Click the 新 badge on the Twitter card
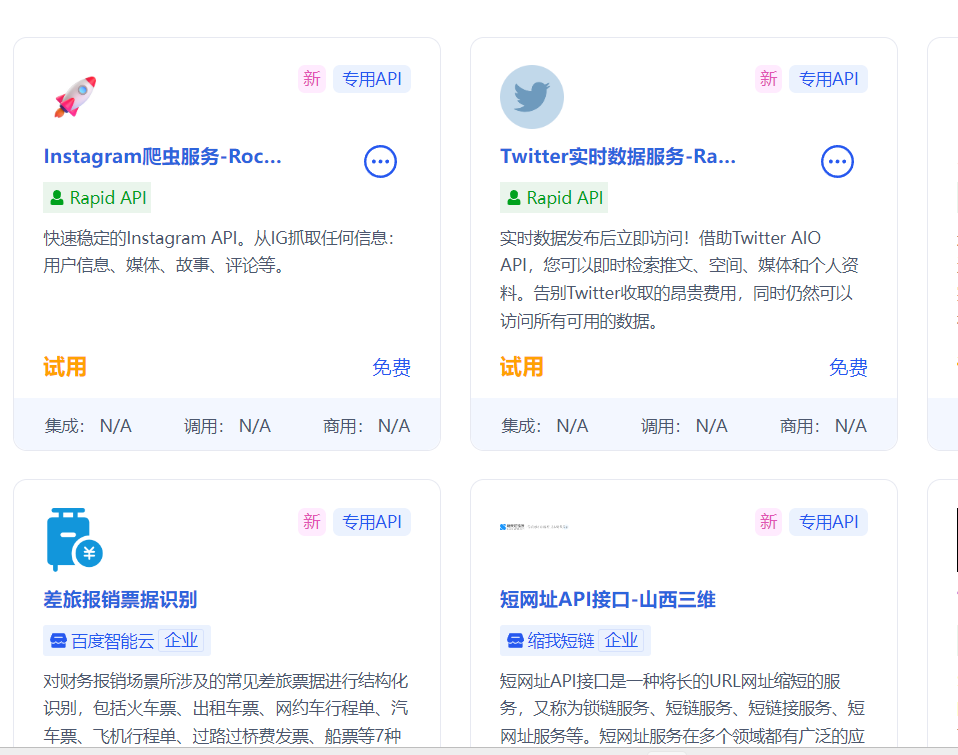The image size is (958, 755). (768, 79)
